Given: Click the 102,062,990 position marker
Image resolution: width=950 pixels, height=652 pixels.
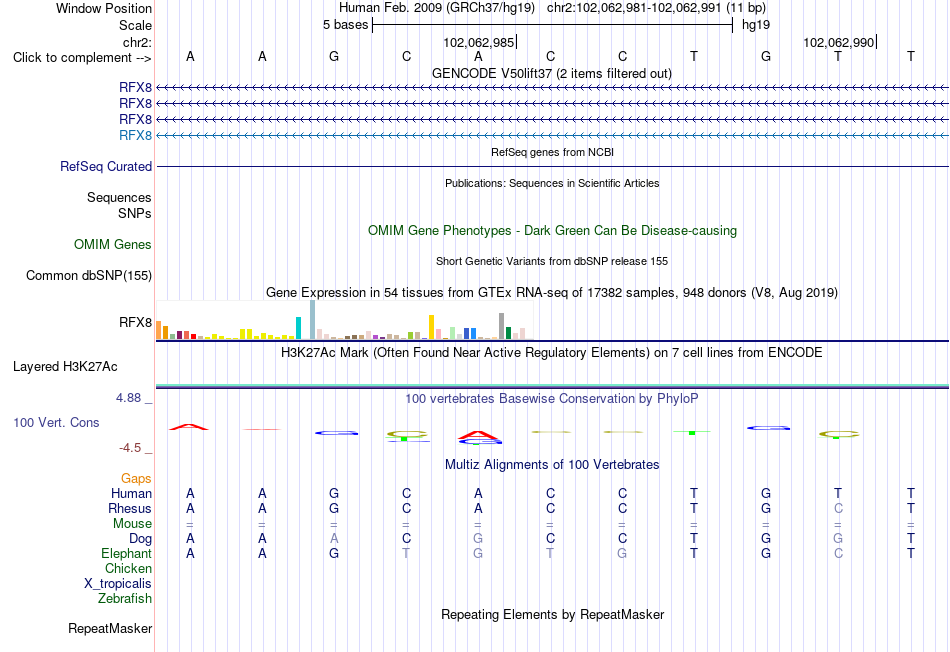Looking at the screenshot, I should click(x=839, y=42).
